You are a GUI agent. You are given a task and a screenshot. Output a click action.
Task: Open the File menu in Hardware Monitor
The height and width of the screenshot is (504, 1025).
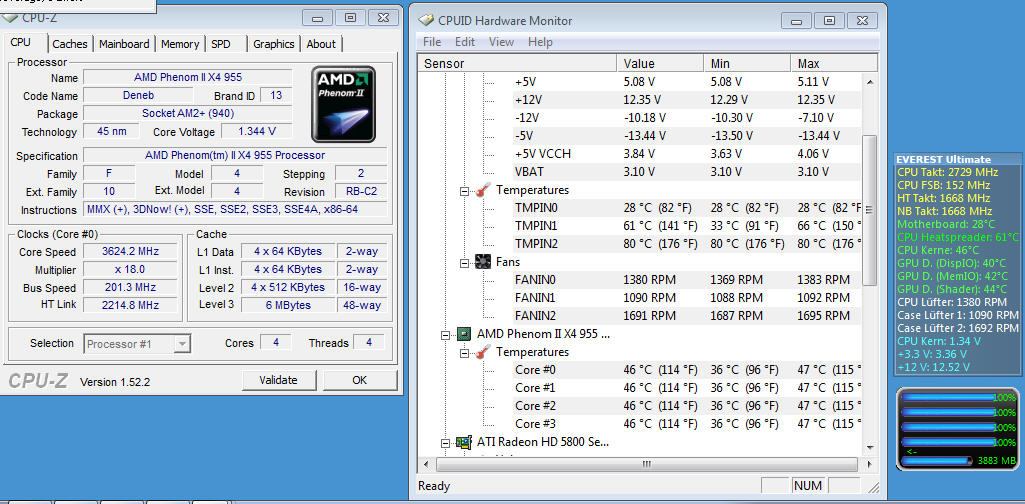(x=432, y=42)
